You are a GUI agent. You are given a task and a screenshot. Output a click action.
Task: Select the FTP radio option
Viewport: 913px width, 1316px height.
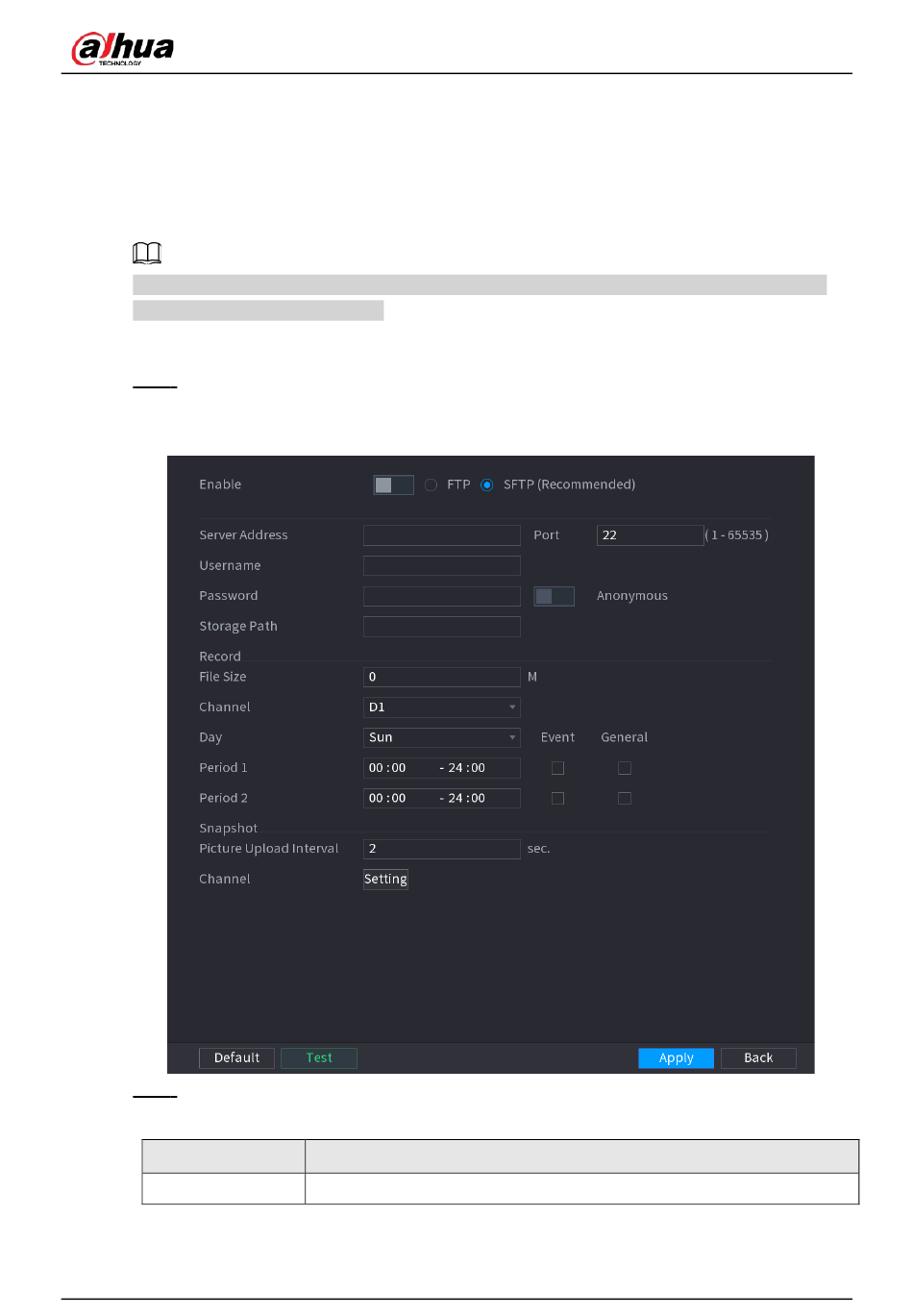tap(431, 484)
